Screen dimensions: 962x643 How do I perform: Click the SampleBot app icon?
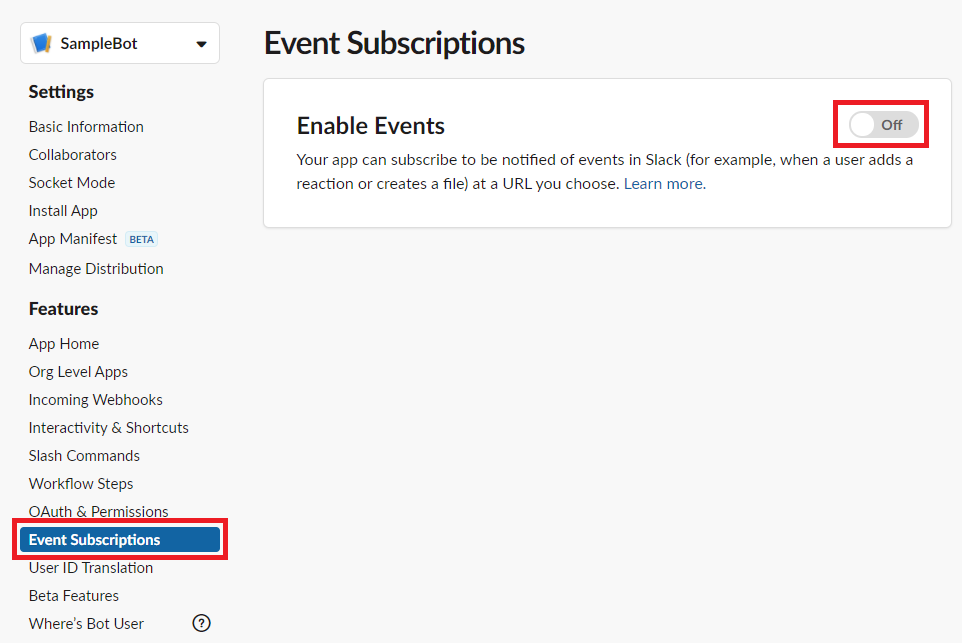(41, 44)
